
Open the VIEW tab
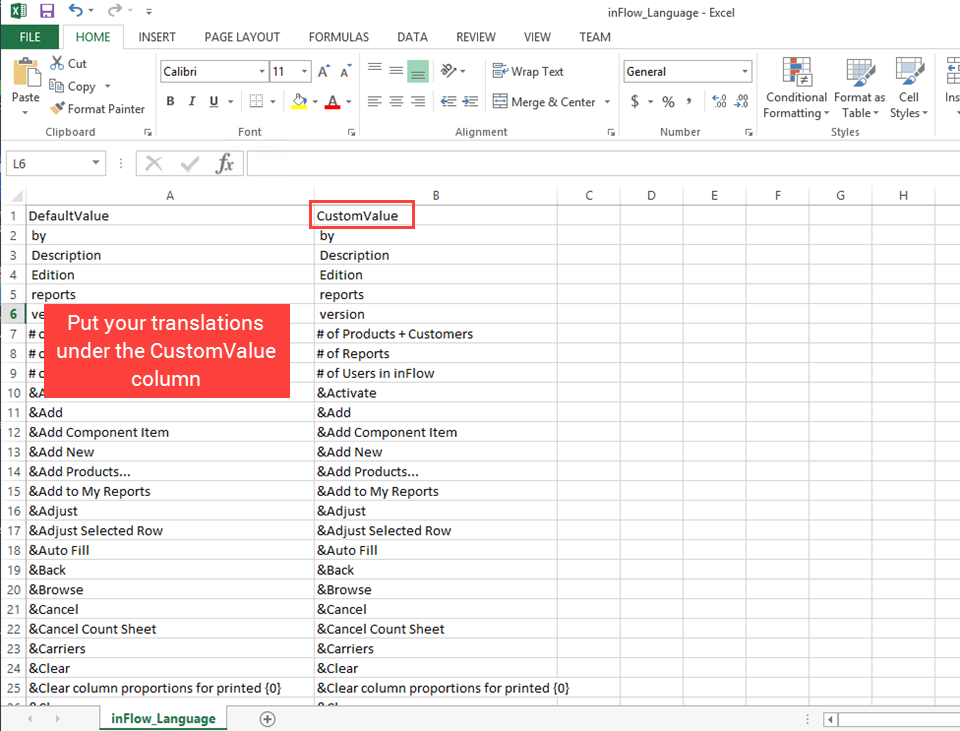(537, 37)
